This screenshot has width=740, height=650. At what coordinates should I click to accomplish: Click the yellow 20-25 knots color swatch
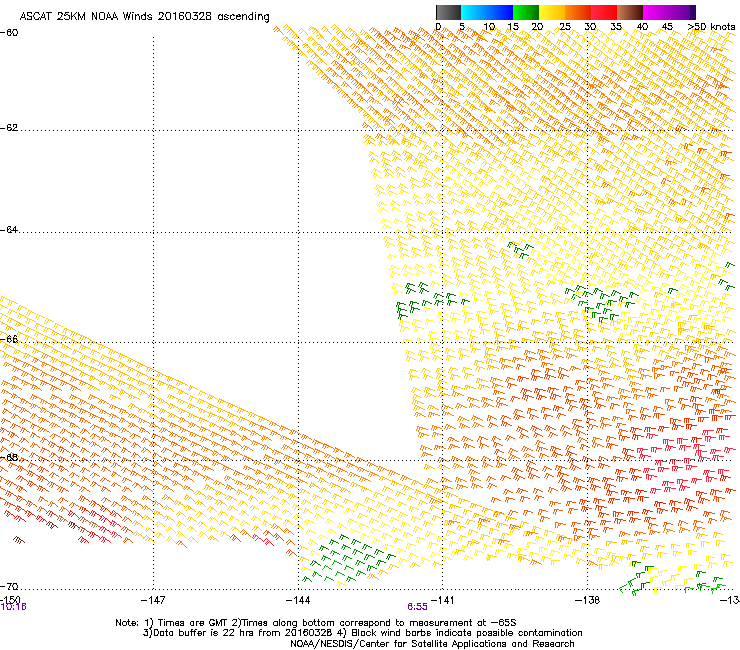tap(552, 12)
